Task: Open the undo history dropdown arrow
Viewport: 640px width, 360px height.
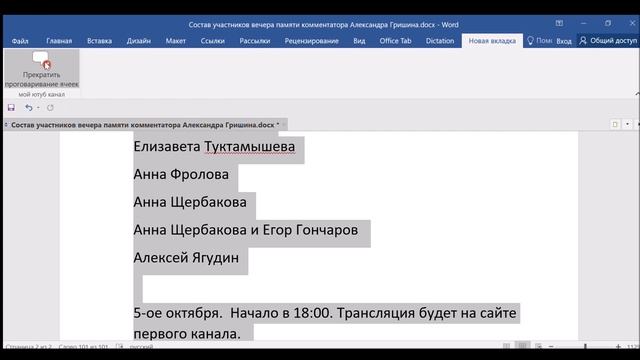Action: pos(38,108)
